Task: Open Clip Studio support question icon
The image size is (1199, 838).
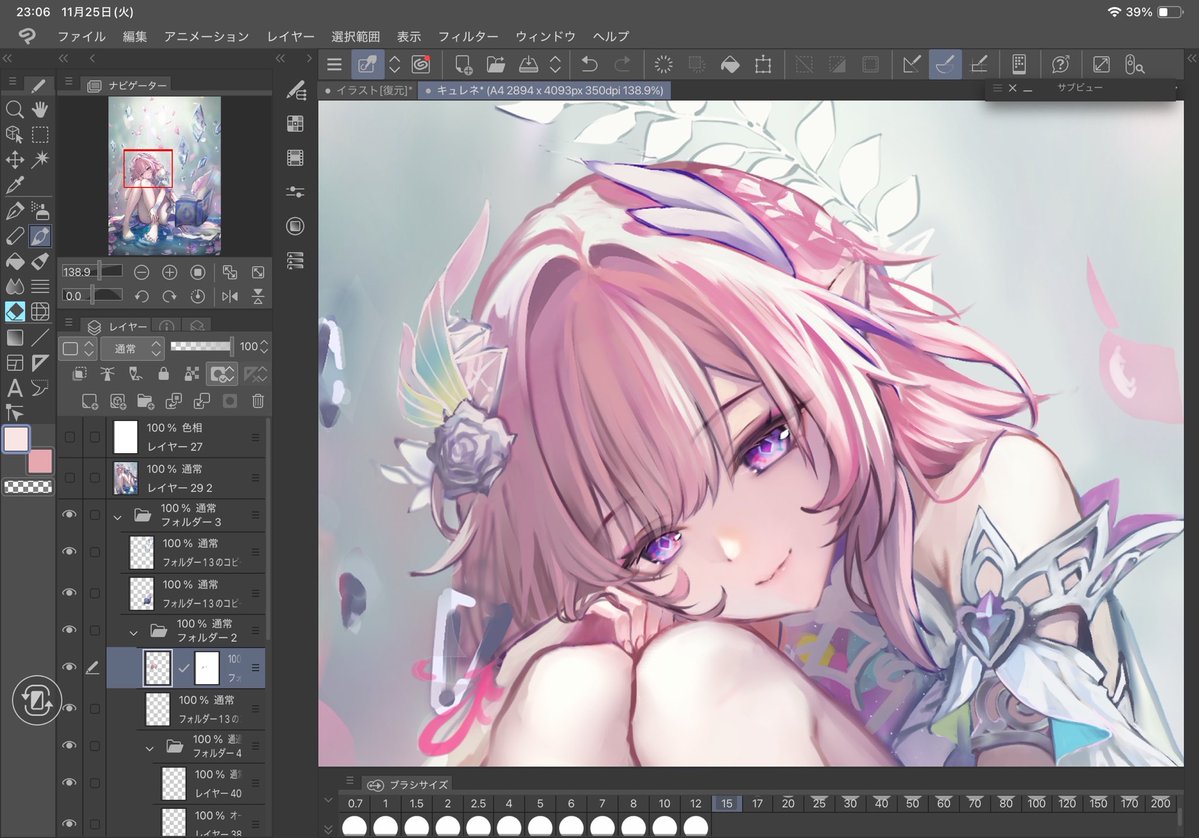Action: pos(1060,64)
